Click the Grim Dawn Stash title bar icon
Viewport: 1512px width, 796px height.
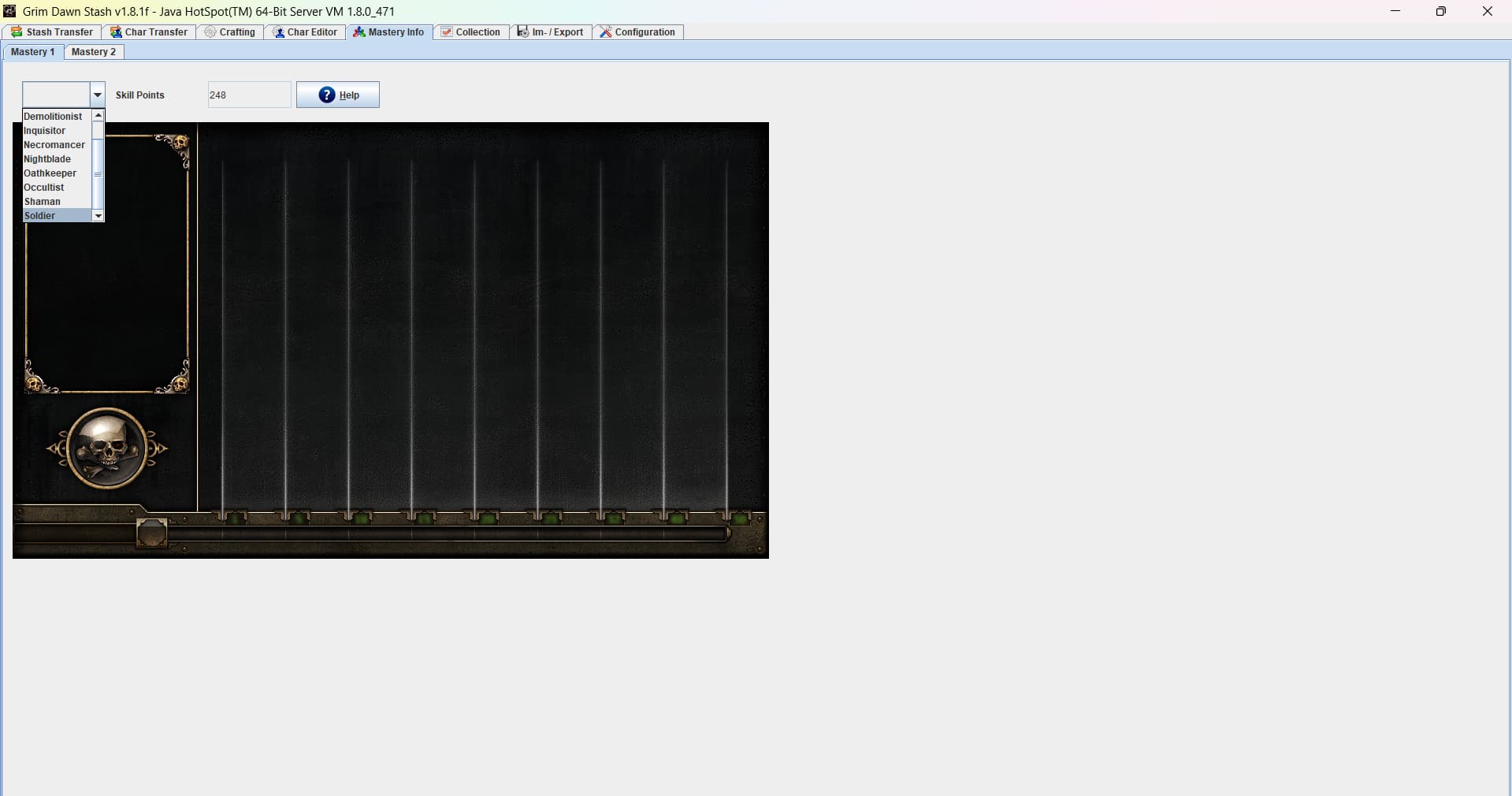tap(9, 11)
